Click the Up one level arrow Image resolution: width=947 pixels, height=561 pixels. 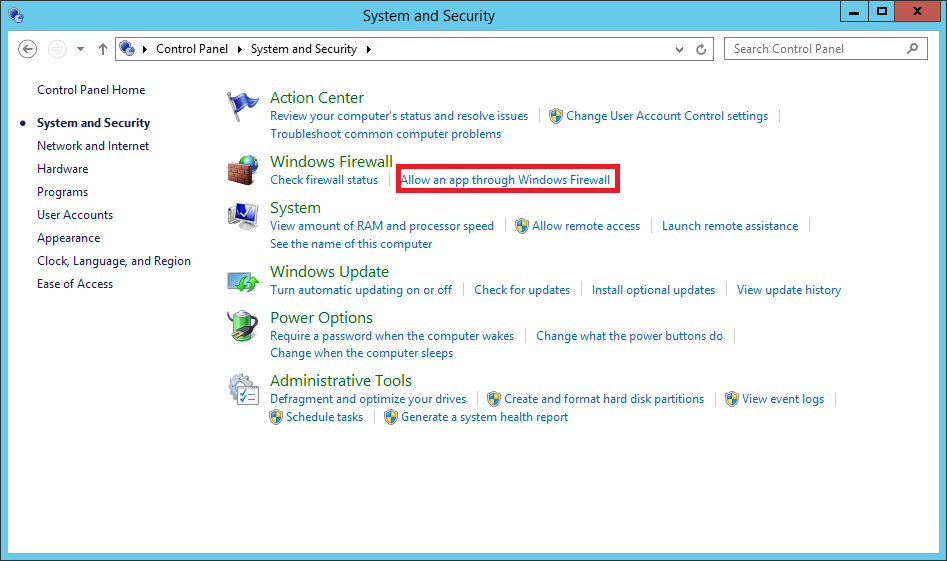pos(103,49)
